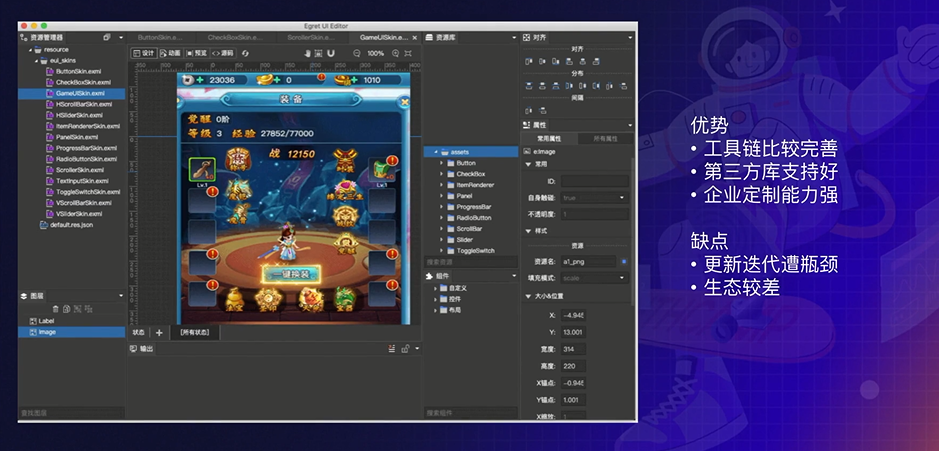Collapse the 常用 property section
The image size is (939, 451).
coord(528,164)
